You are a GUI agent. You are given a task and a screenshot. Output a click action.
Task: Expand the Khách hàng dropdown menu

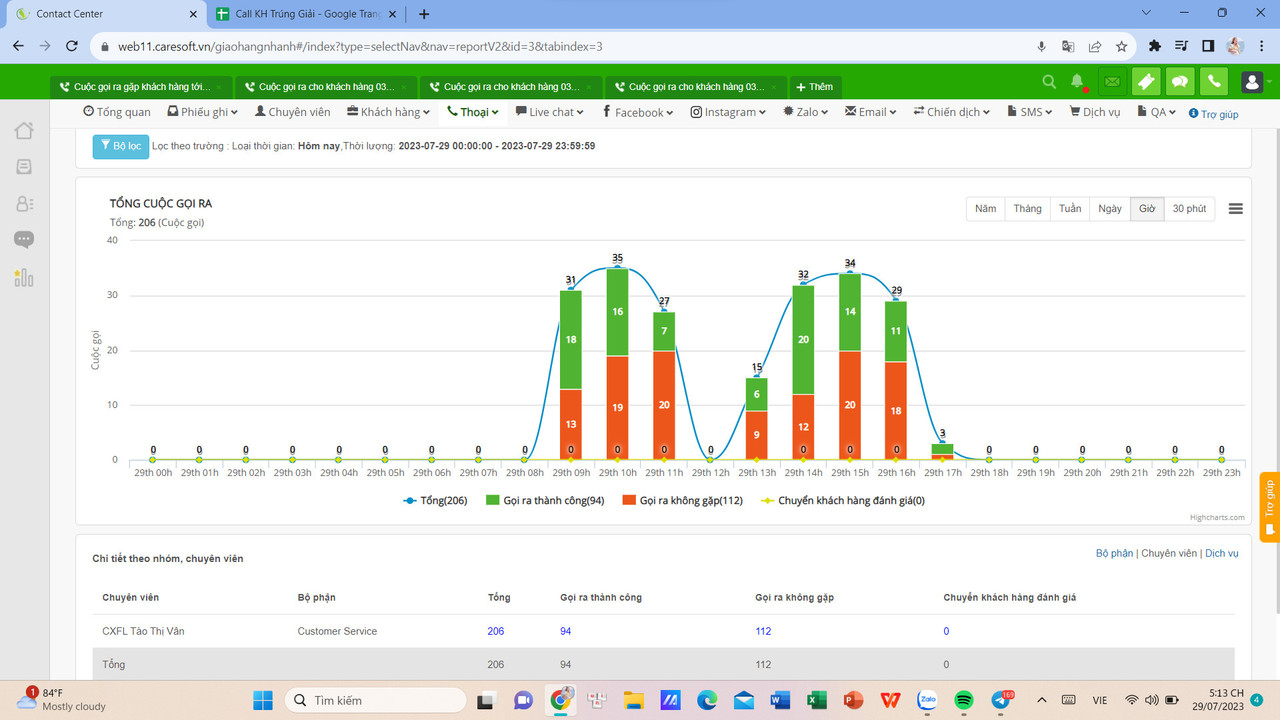389,112
